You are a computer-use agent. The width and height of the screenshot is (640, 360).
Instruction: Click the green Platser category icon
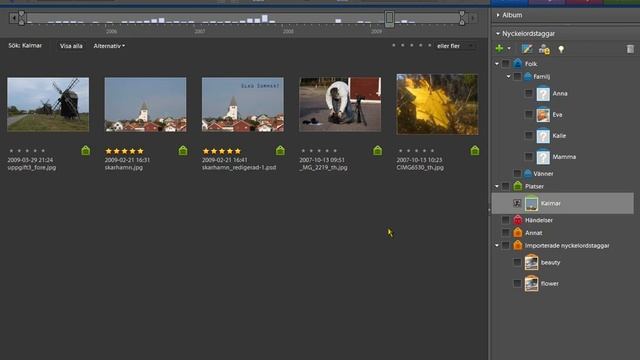pos(518,186)
